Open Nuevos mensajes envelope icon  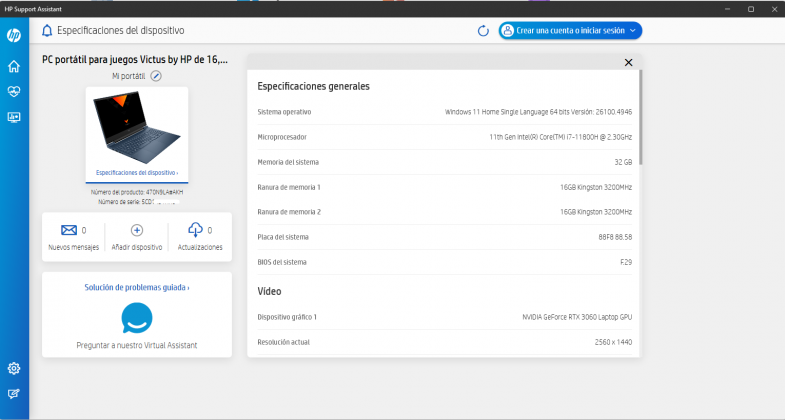[x=69, y=230]
